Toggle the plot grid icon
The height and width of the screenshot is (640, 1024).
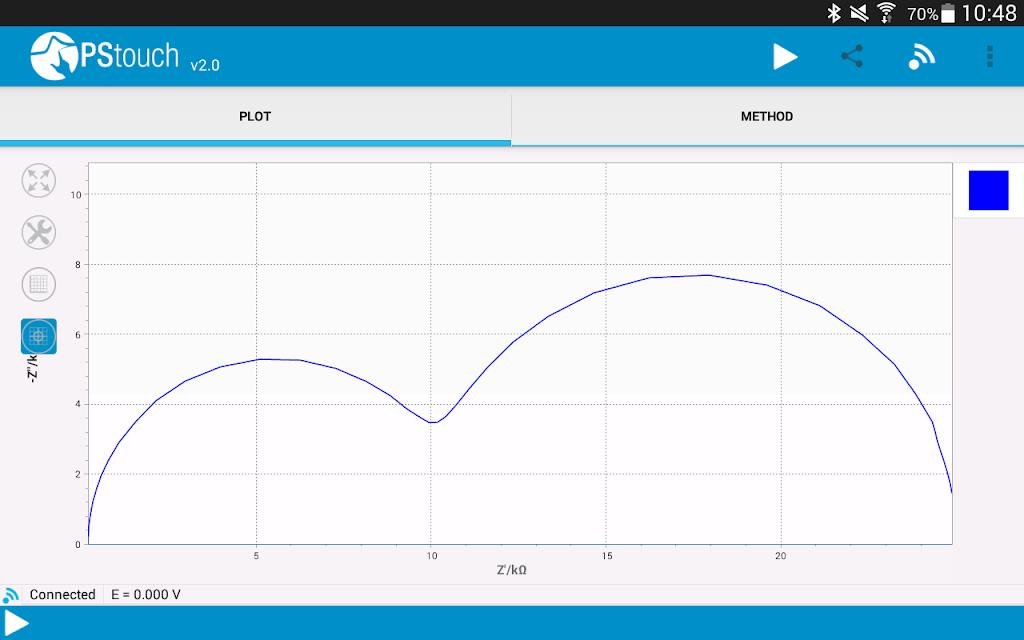click(39, 285)
